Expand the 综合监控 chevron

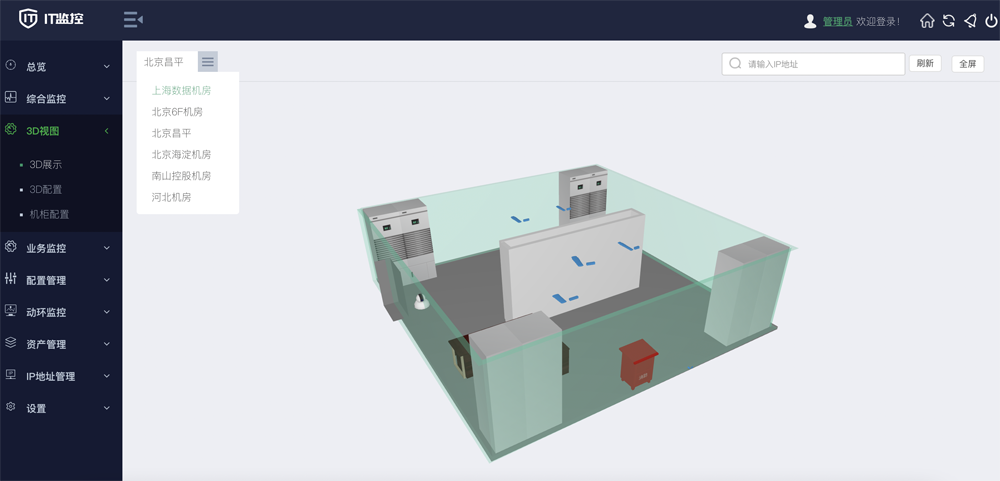[107, 99]
